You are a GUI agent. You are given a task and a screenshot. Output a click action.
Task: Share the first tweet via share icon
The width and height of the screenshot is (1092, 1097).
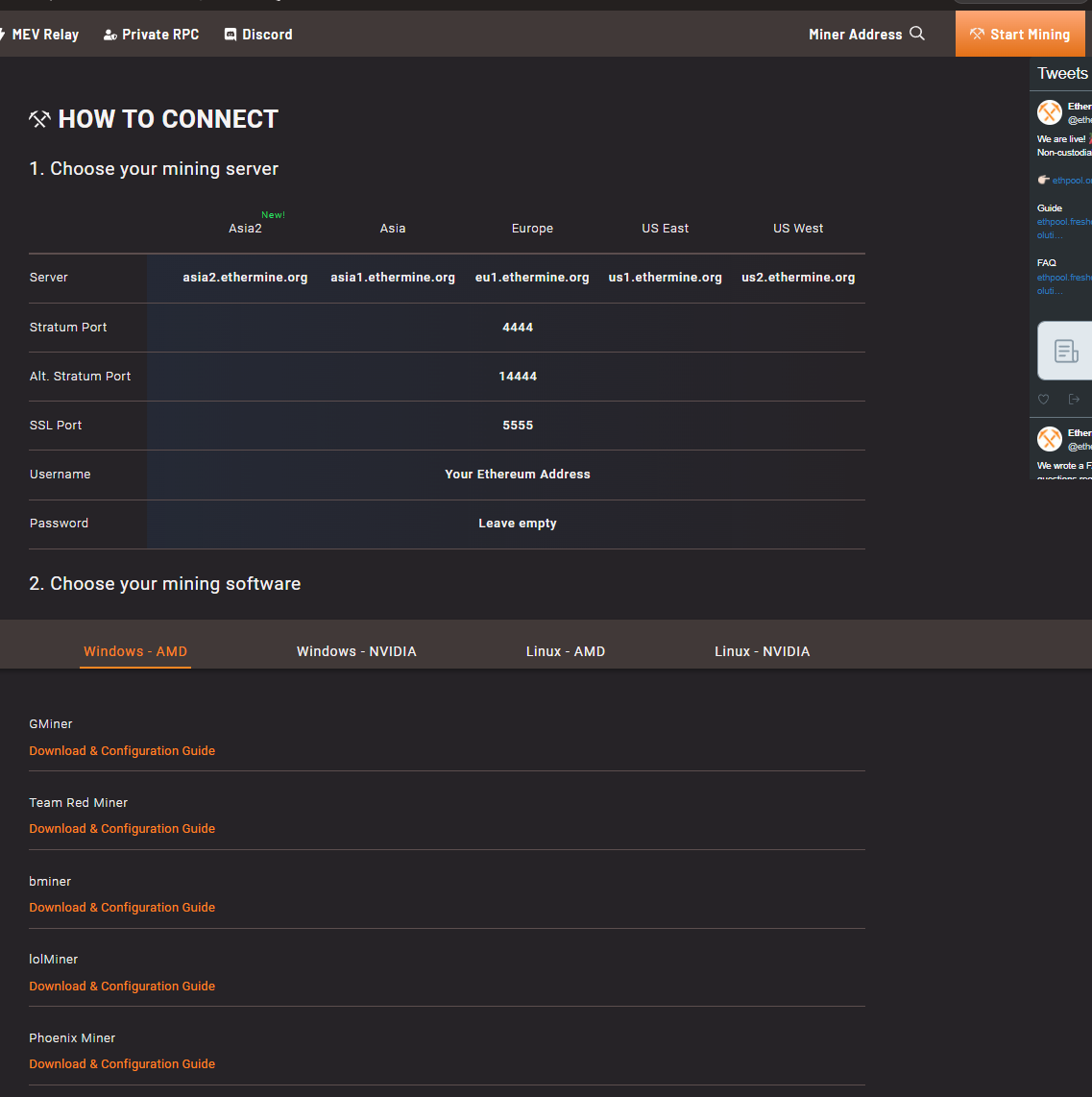[x=1074, y=400]
